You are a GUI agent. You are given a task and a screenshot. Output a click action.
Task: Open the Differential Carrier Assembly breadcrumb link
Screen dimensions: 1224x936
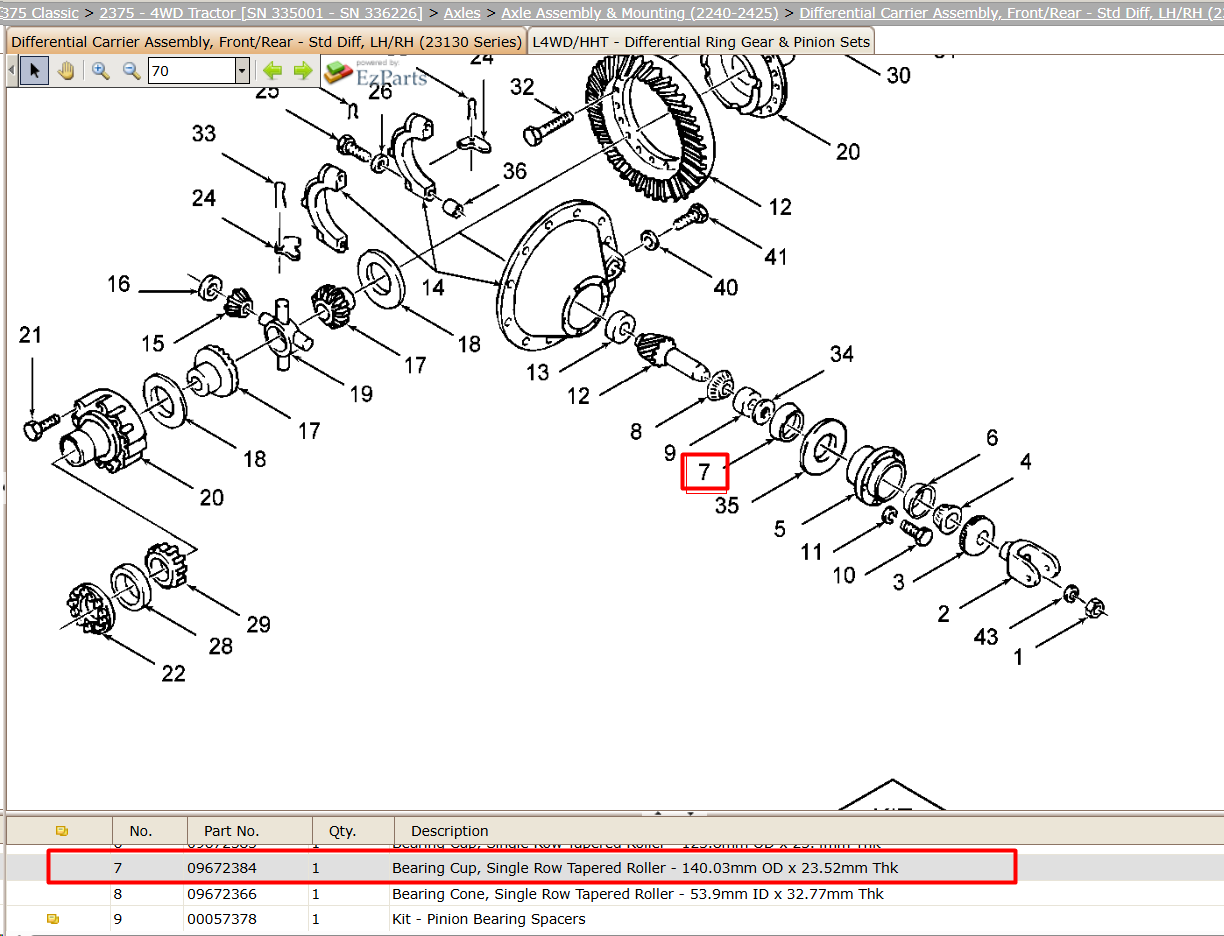pyautogui.click(x=1010, y=13)
